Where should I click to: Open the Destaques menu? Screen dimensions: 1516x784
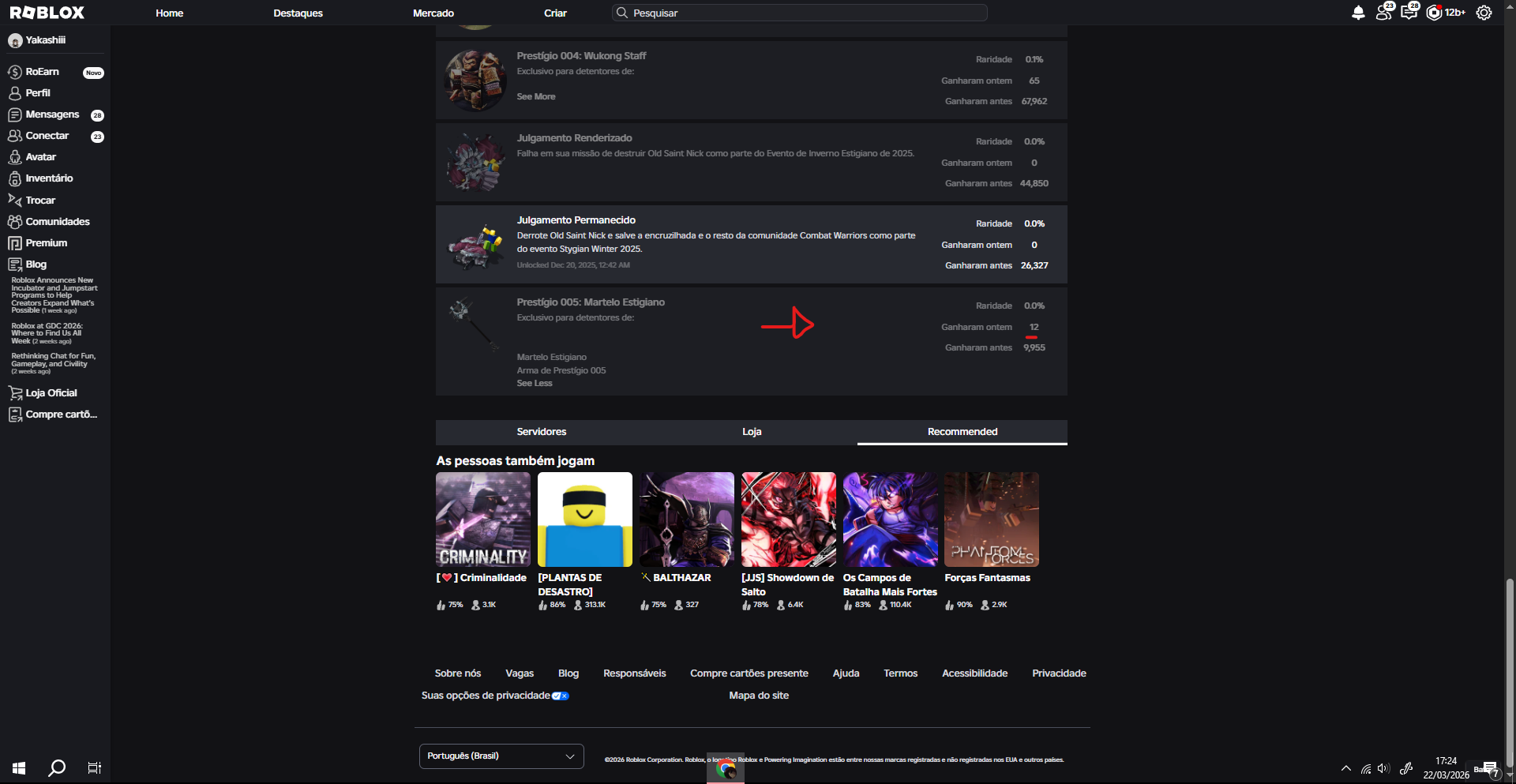(x=298, y=13)
